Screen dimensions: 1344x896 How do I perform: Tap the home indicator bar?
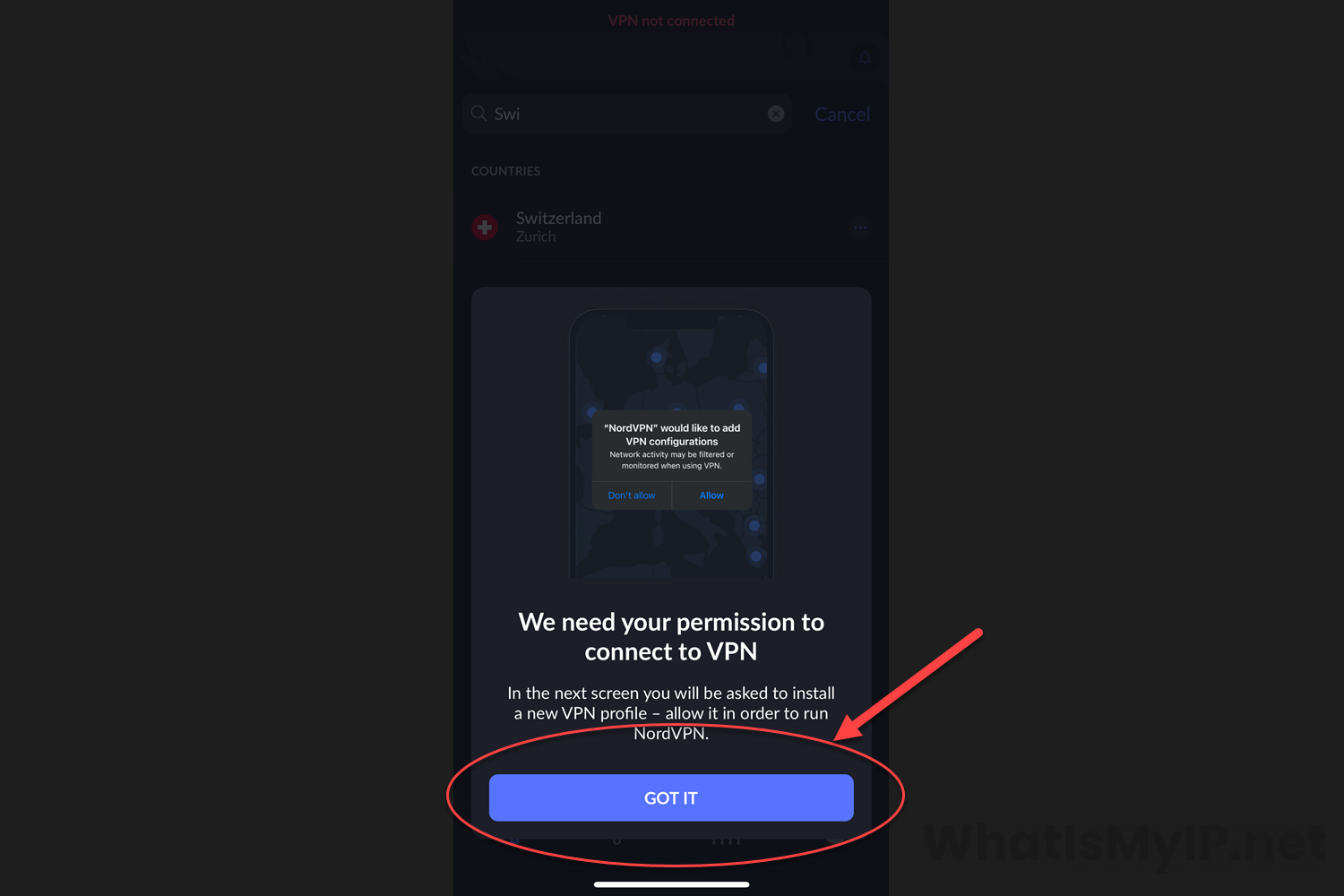point(671,884)
